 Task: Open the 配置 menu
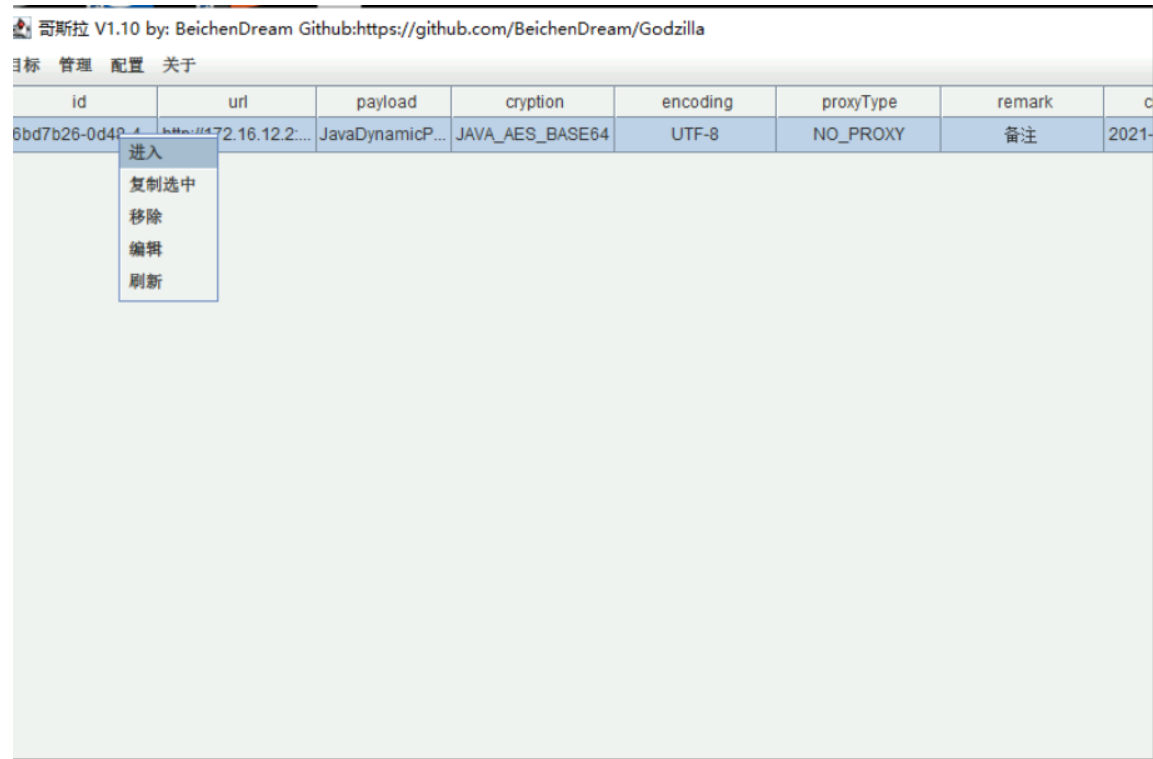pos(127,65)
